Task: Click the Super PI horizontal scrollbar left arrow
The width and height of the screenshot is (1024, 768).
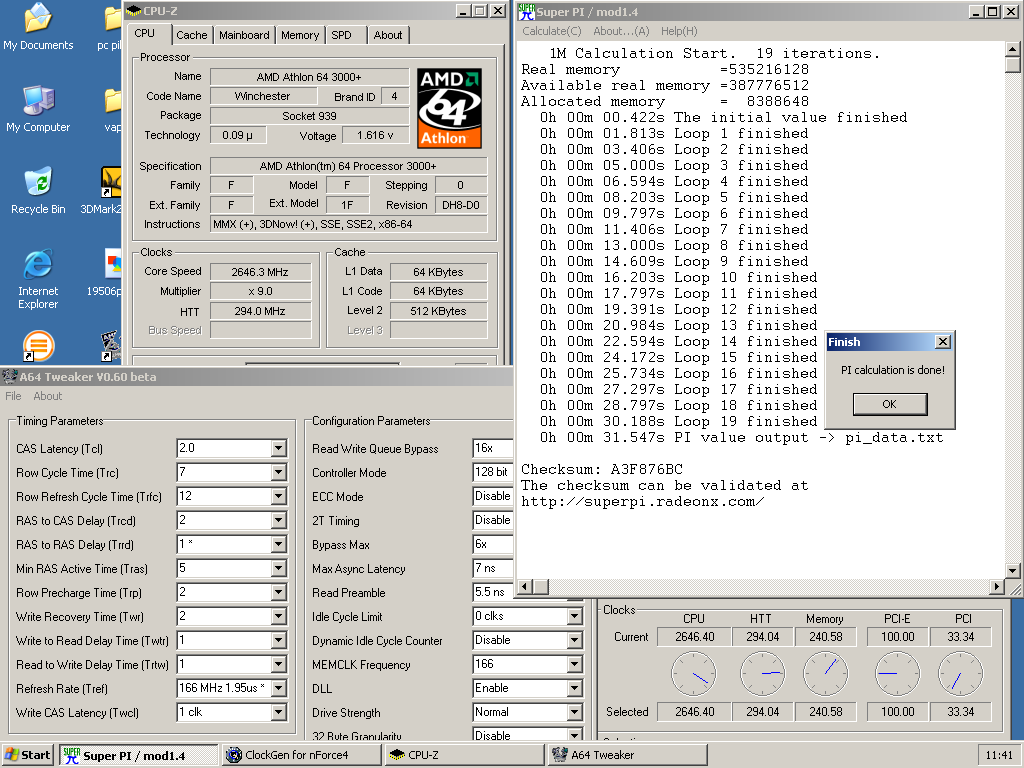Action: coord(524,586)
